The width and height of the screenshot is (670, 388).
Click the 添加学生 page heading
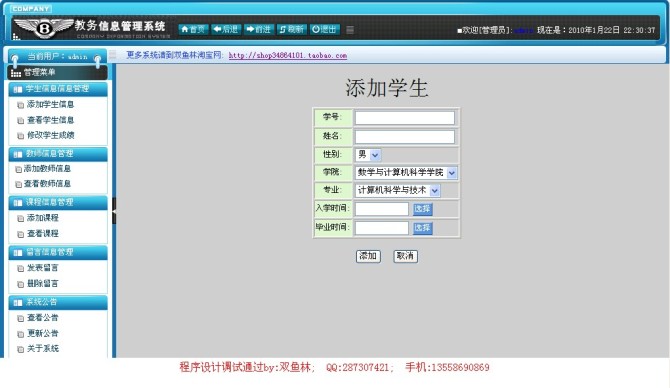(x=386, y=88)
